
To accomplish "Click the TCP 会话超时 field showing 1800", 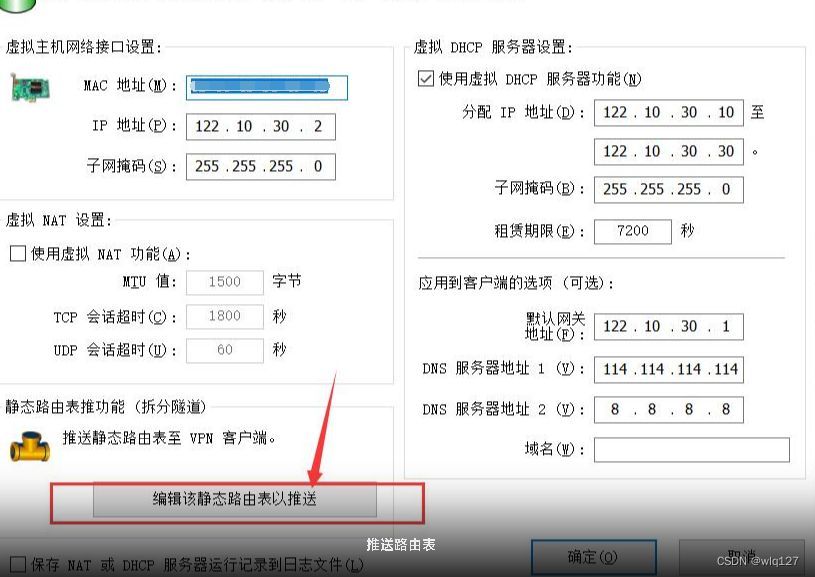I will (225, 316).
